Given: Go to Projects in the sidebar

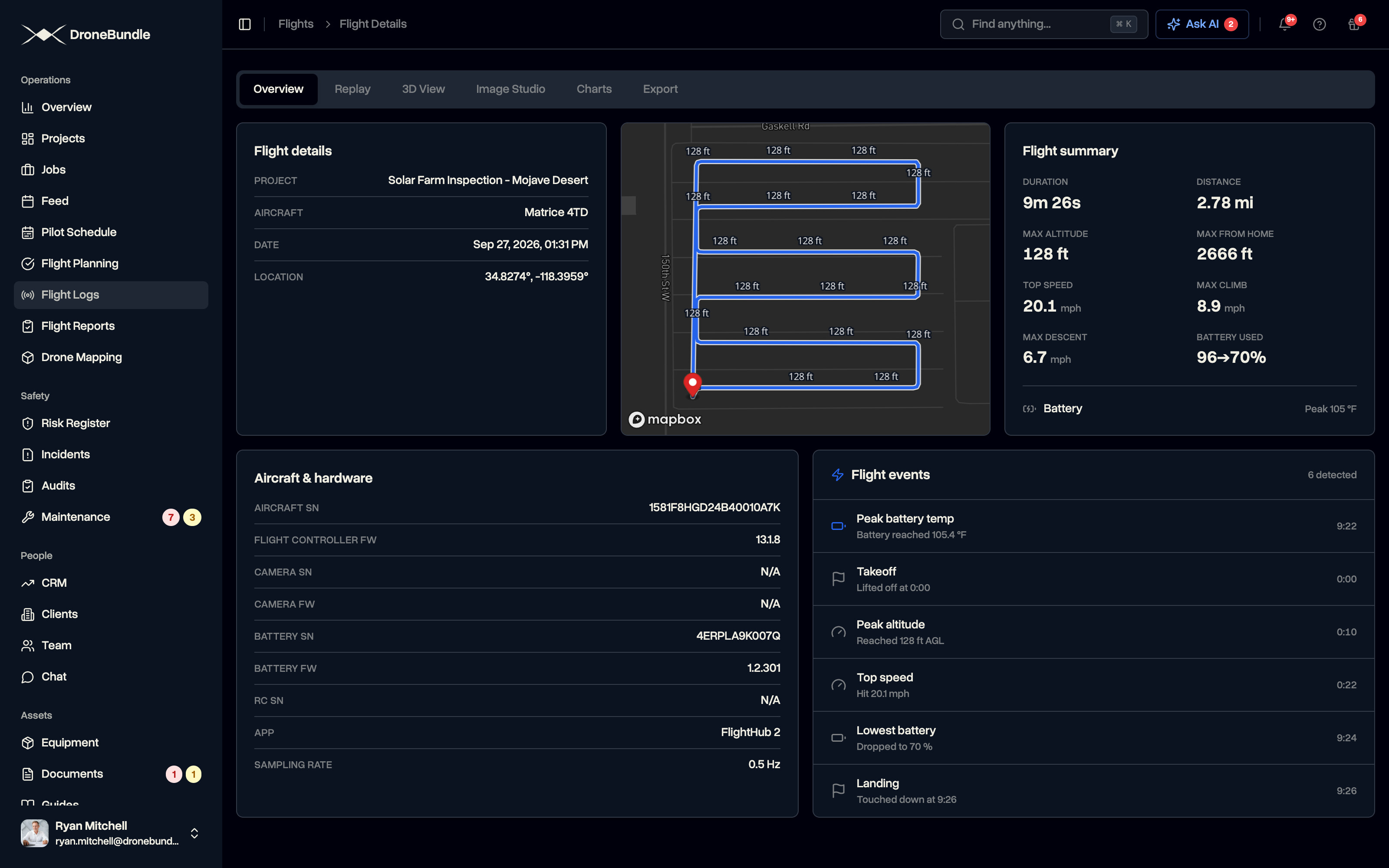Looking at the screenshot, I should tap(111, 138).
